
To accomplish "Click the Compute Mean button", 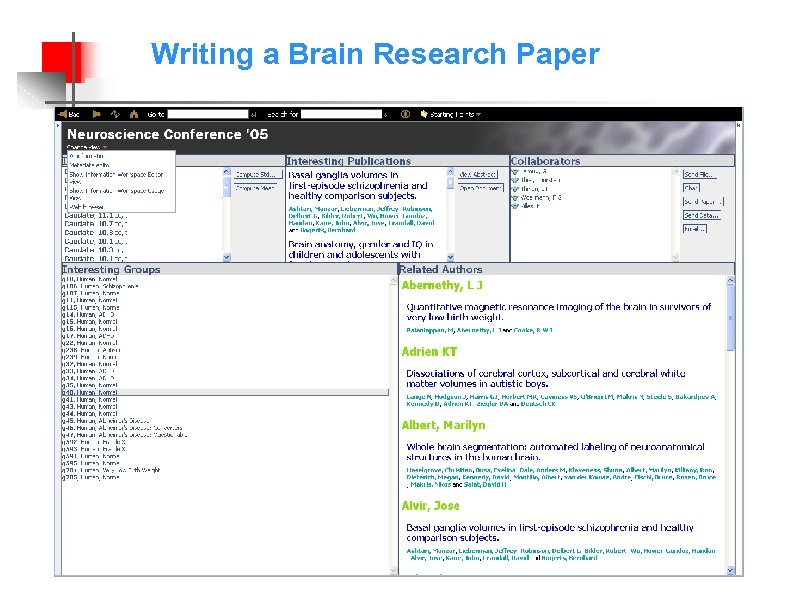I will (255, 188).
